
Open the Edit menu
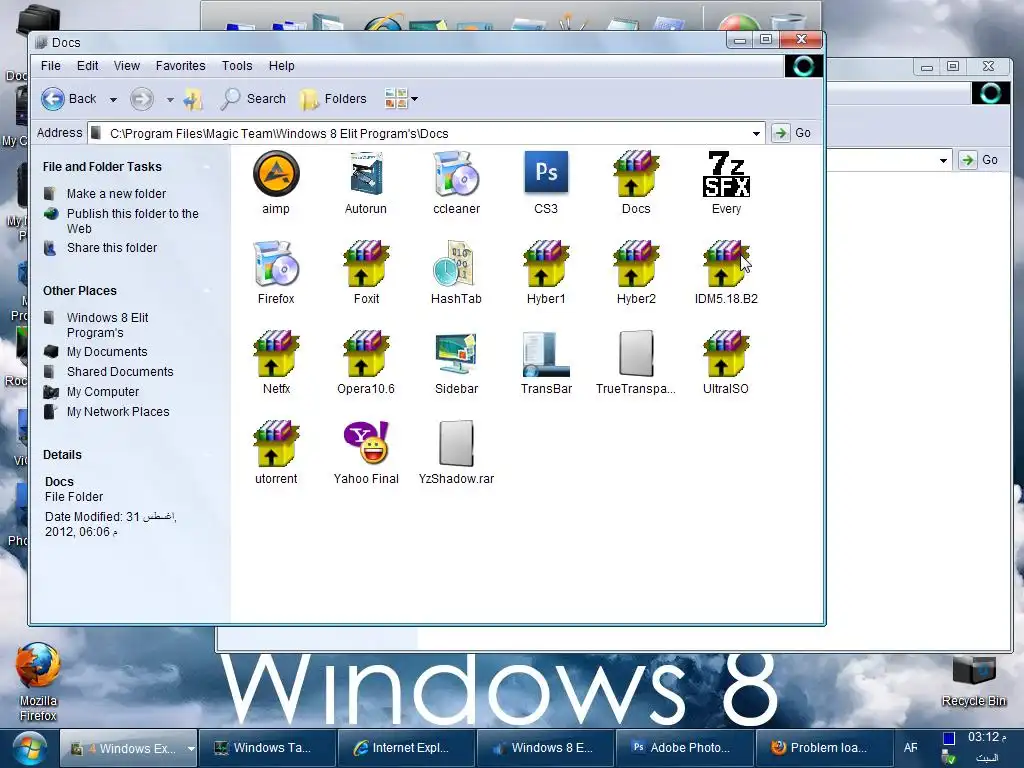pos(87,66)
